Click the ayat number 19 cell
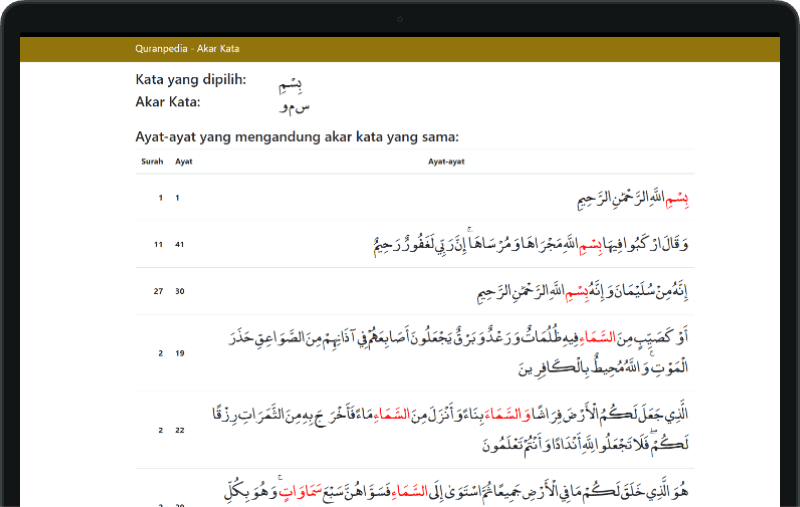The height and width of the screenshot is (507, 800). (x=180, y=353)
